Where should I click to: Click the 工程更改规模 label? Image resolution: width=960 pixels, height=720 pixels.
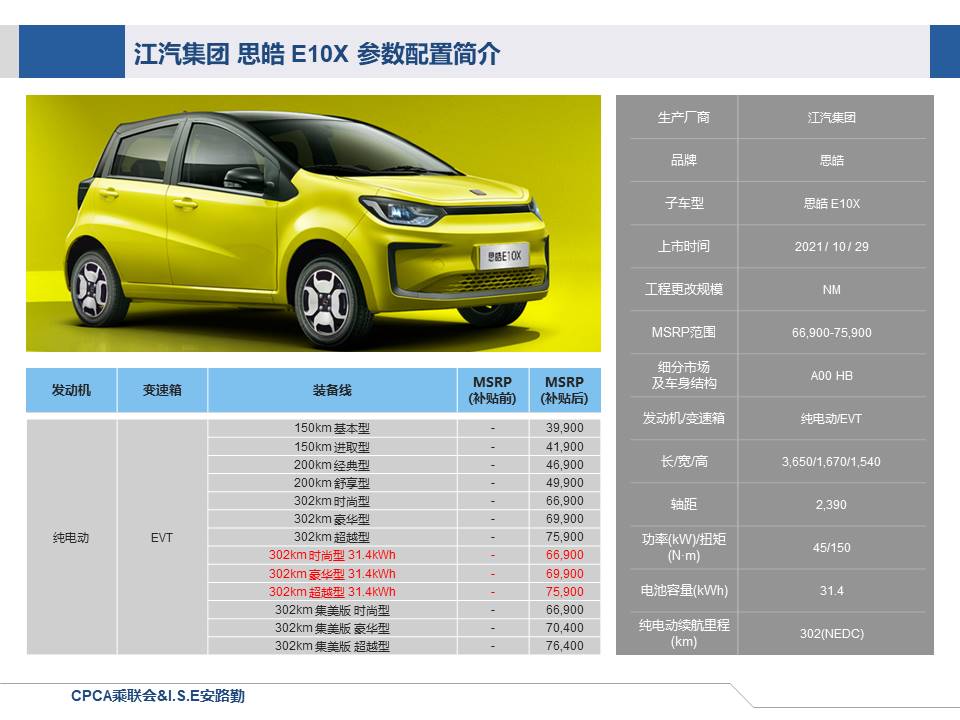(684, 289)
